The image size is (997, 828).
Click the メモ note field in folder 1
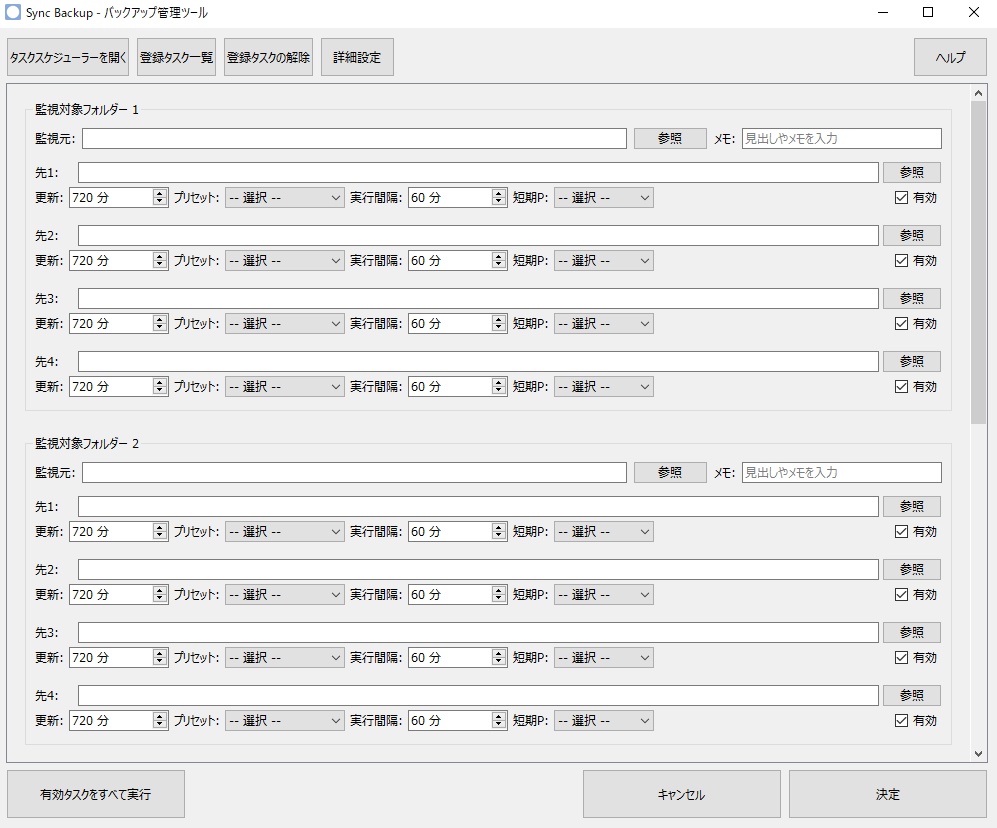840,138
